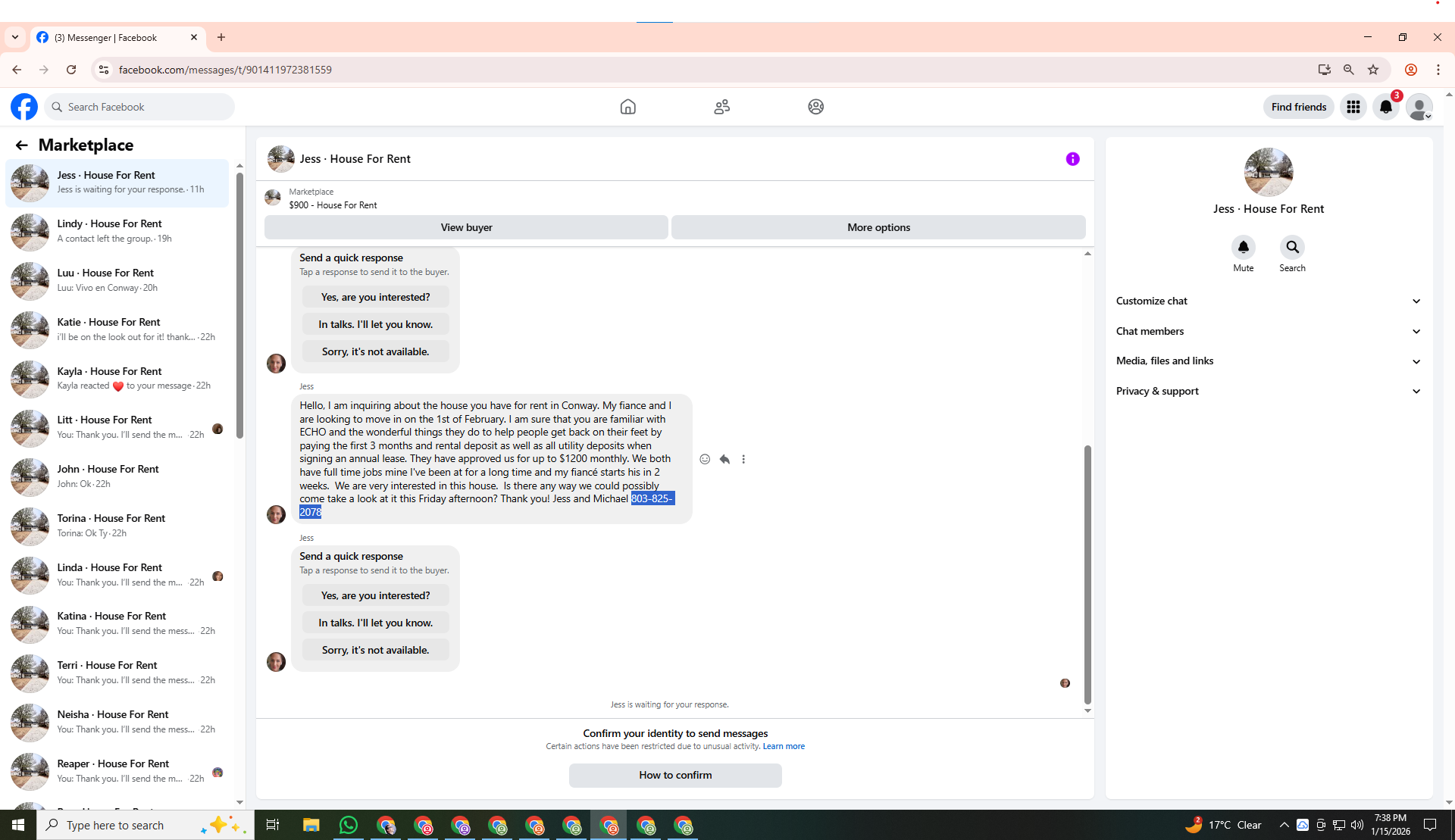Screen dimensions: 1455x840
Task: Expand Customize chat section
Action: click(1268, 301)
